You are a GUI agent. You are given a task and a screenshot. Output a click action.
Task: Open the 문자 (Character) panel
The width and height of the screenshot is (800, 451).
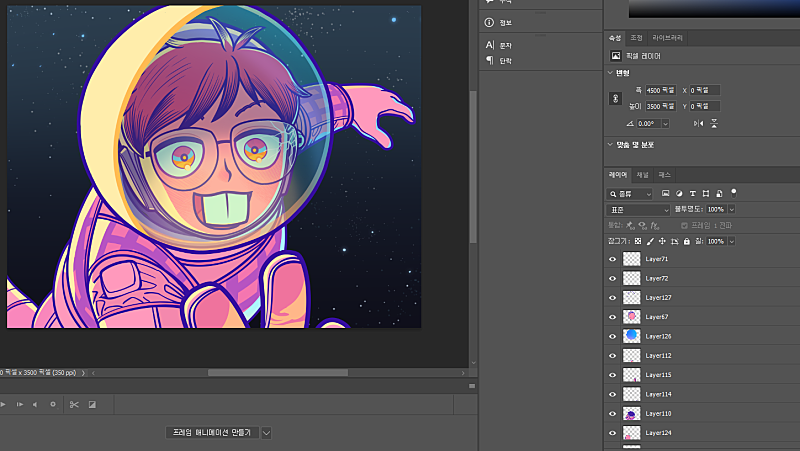tap(505, 45)
